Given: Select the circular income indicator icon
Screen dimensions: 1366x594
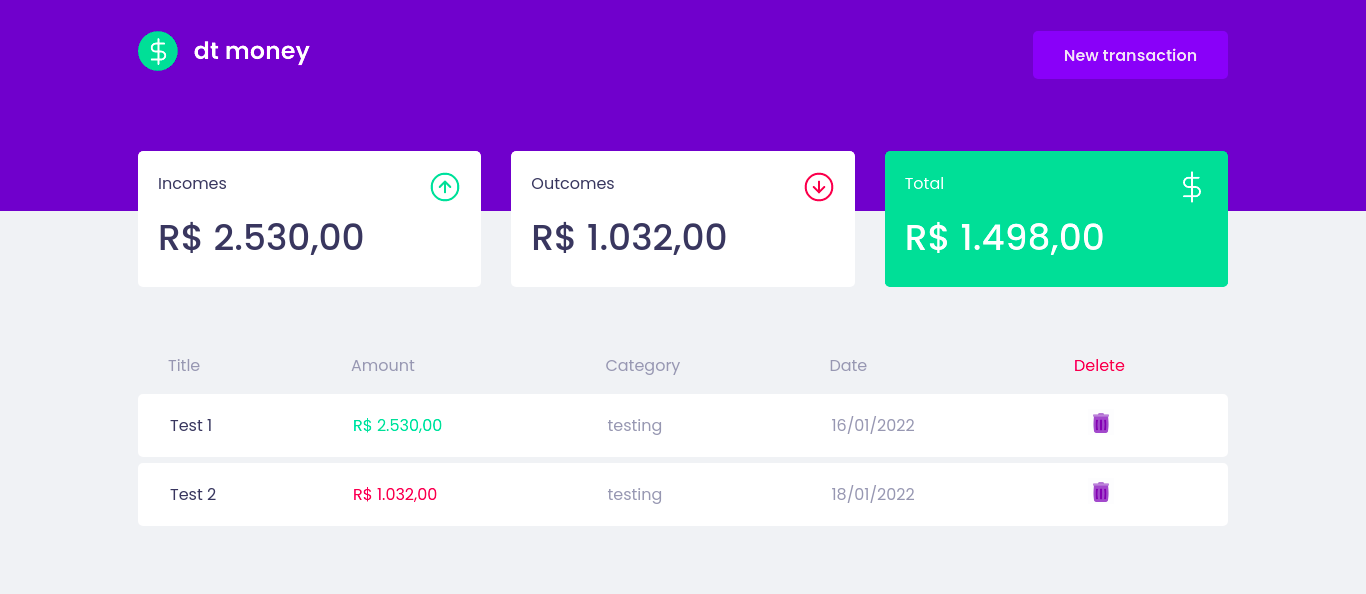Looking at the screenshot, I should click(x=445, y=187).
